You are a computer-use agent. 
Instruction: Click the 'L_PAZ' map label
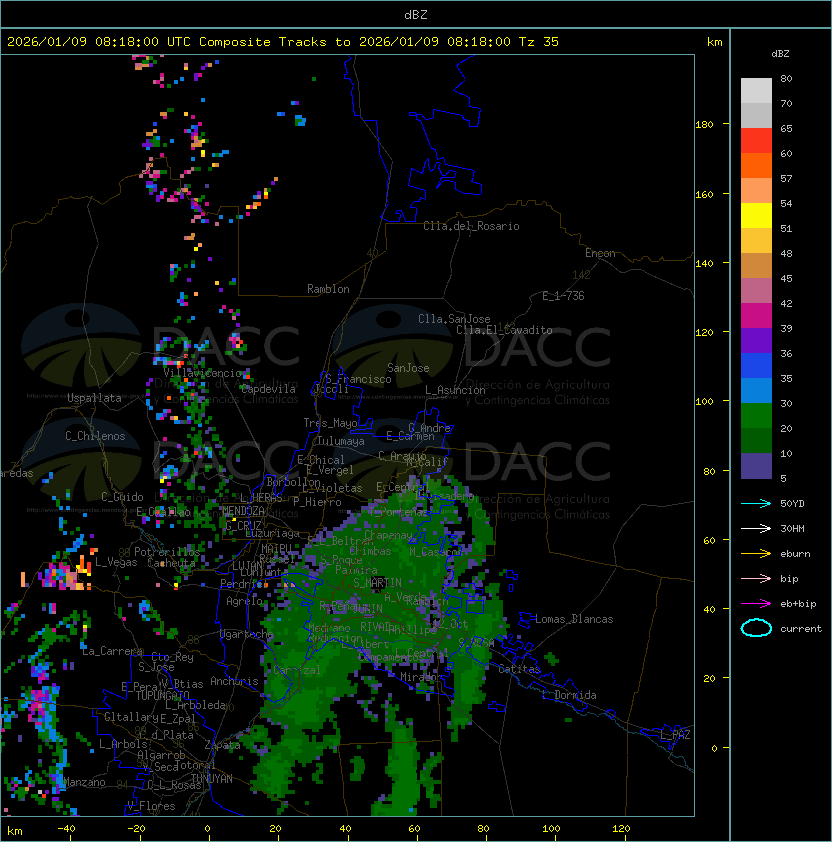(x=675, y=735)
